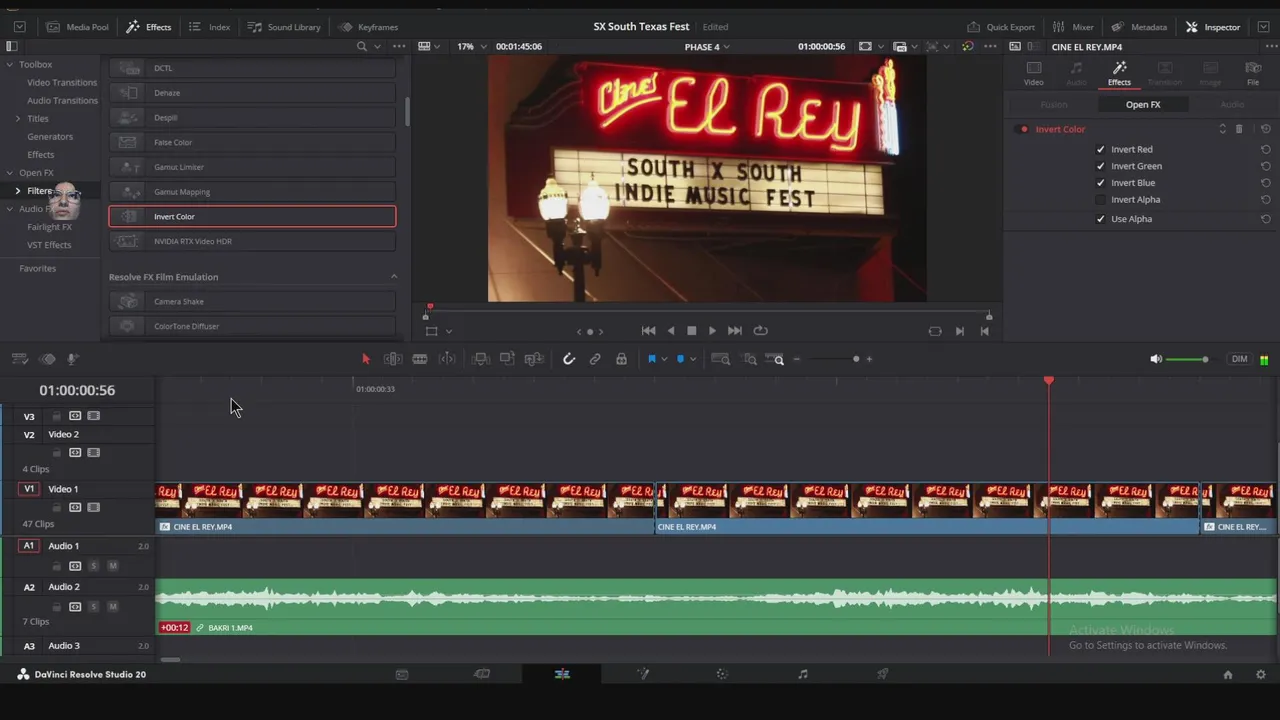Open the Keyframes panel

pos(368,27)
